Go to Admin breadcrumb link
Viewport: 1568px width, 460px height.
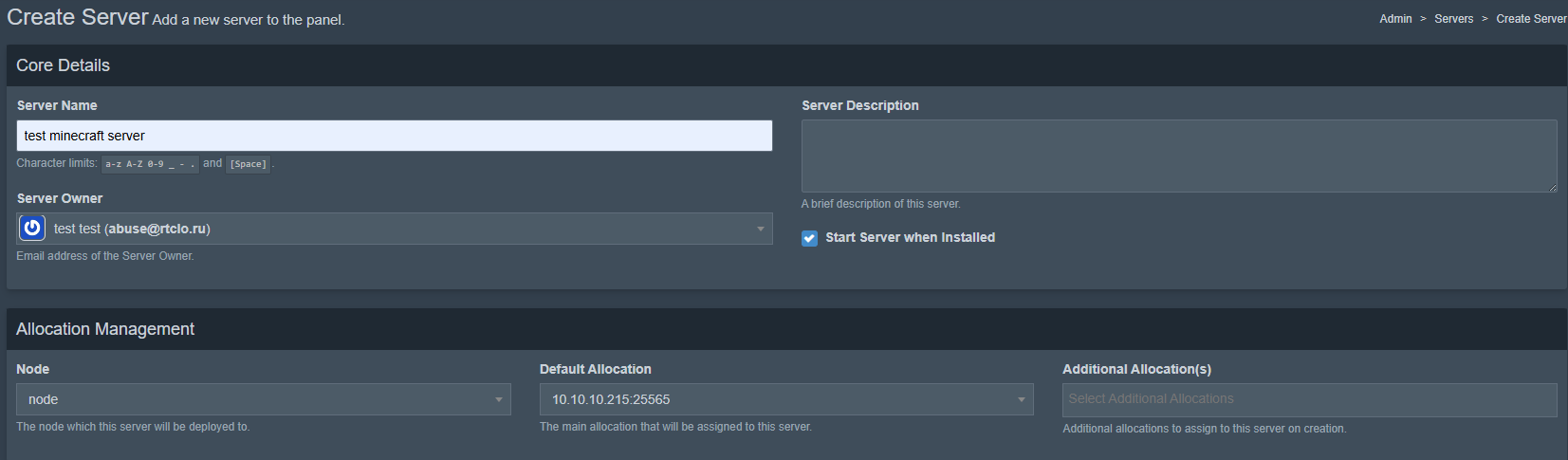(x=1395, y=19)
